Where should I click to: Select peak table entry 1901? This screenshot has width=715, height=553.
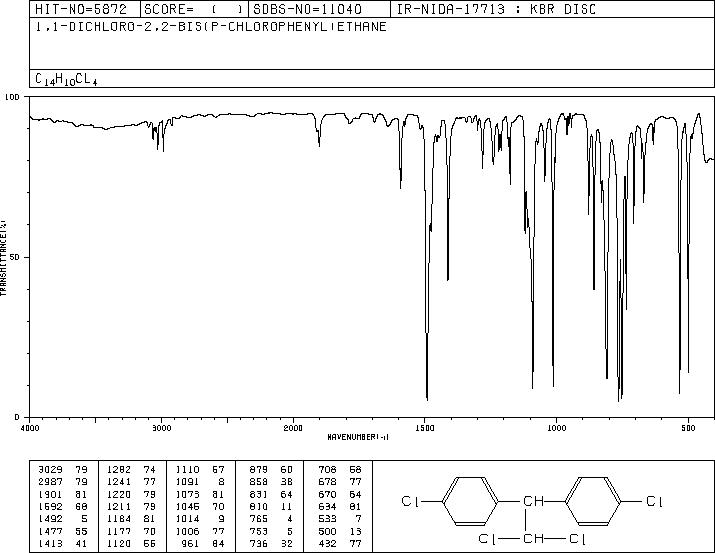[x=50, y=494]
